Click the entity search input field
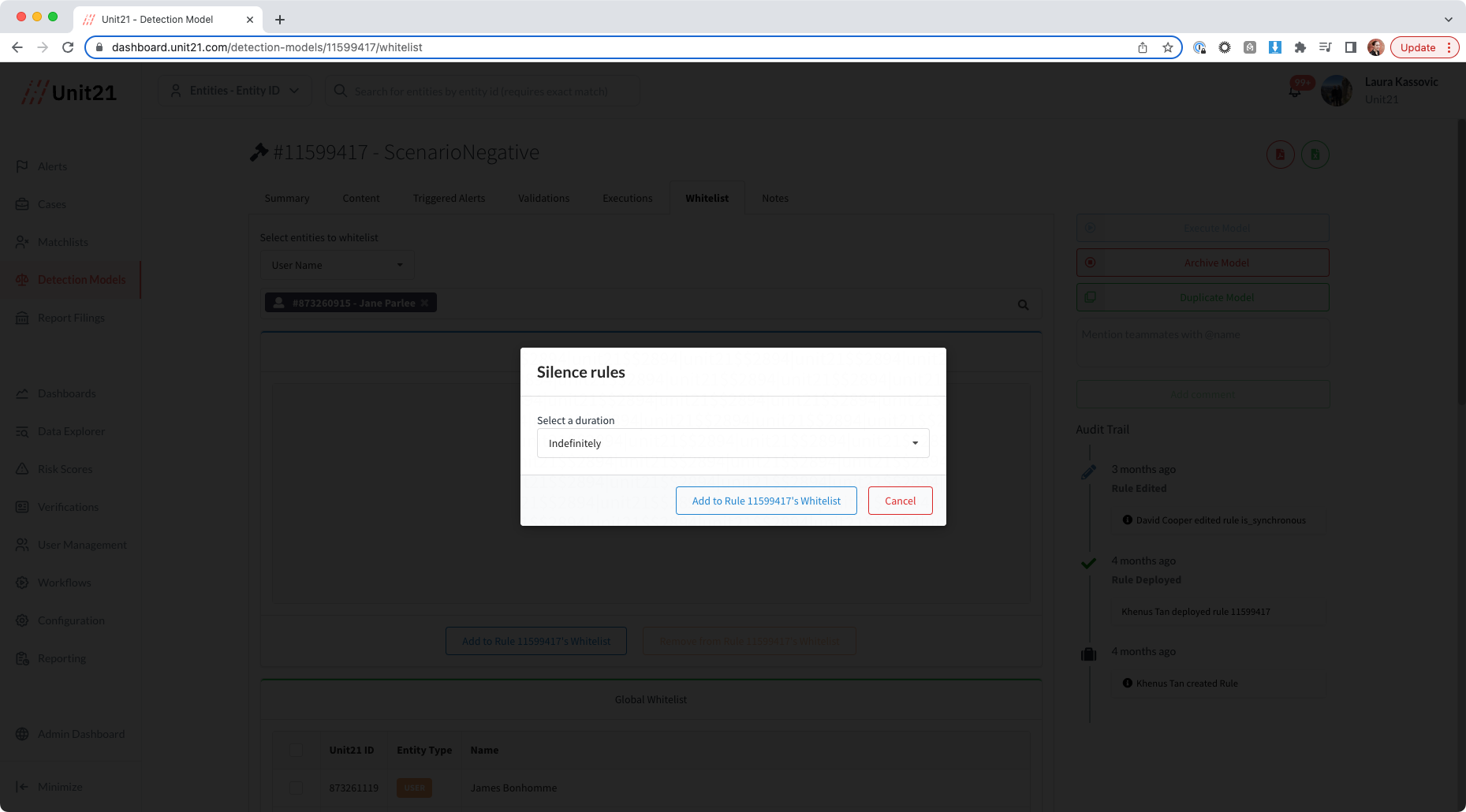This screenshot has height=812, width=1466. click(x=482, y=91)
